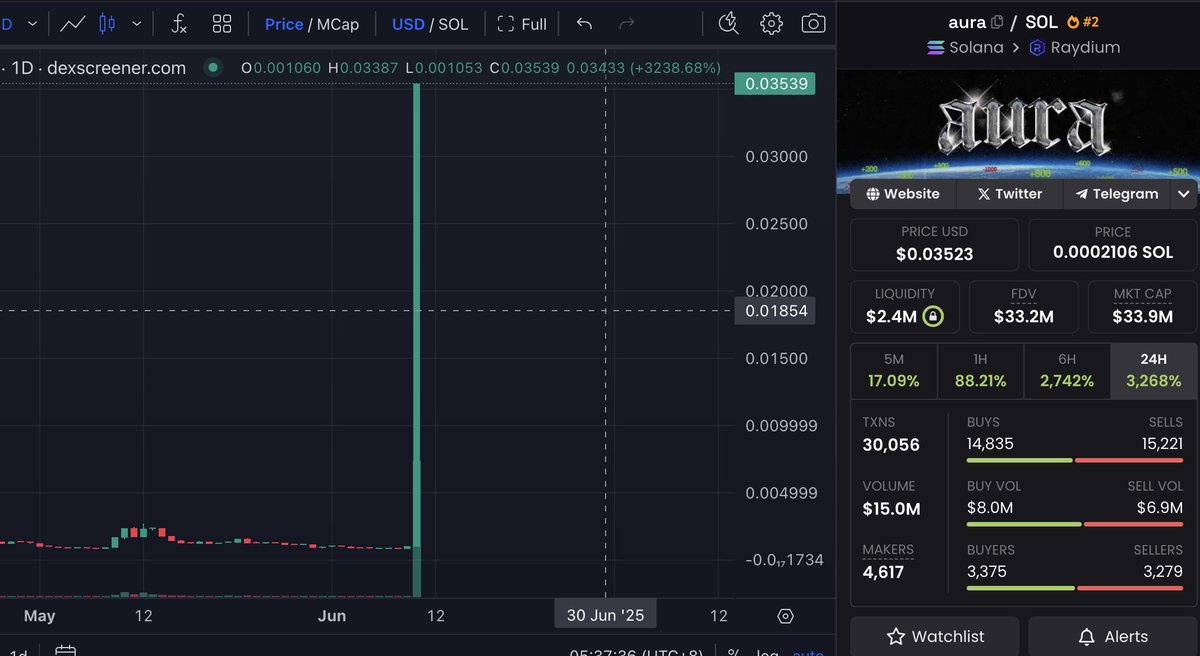Select the line chart type icon
Viewport: 1200px width, 656px height.
(x=72, y=24)
